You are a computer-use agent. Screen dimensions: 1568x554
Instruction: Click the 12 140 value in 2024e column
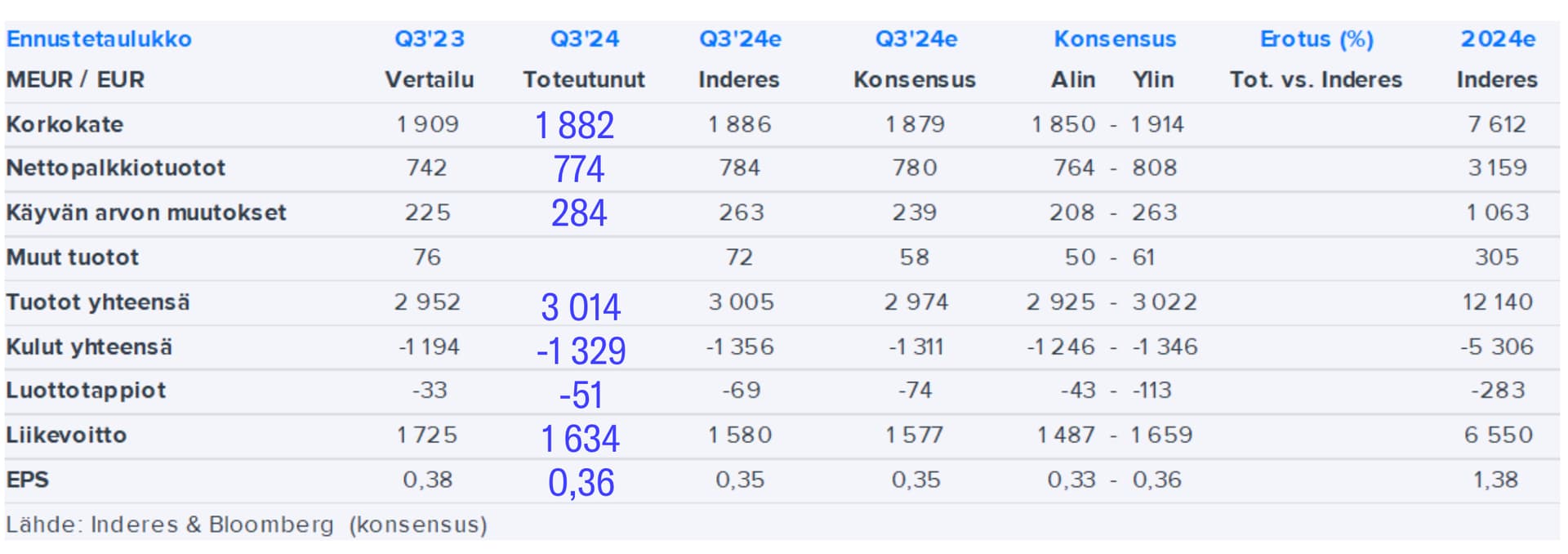coord(1498,302)
